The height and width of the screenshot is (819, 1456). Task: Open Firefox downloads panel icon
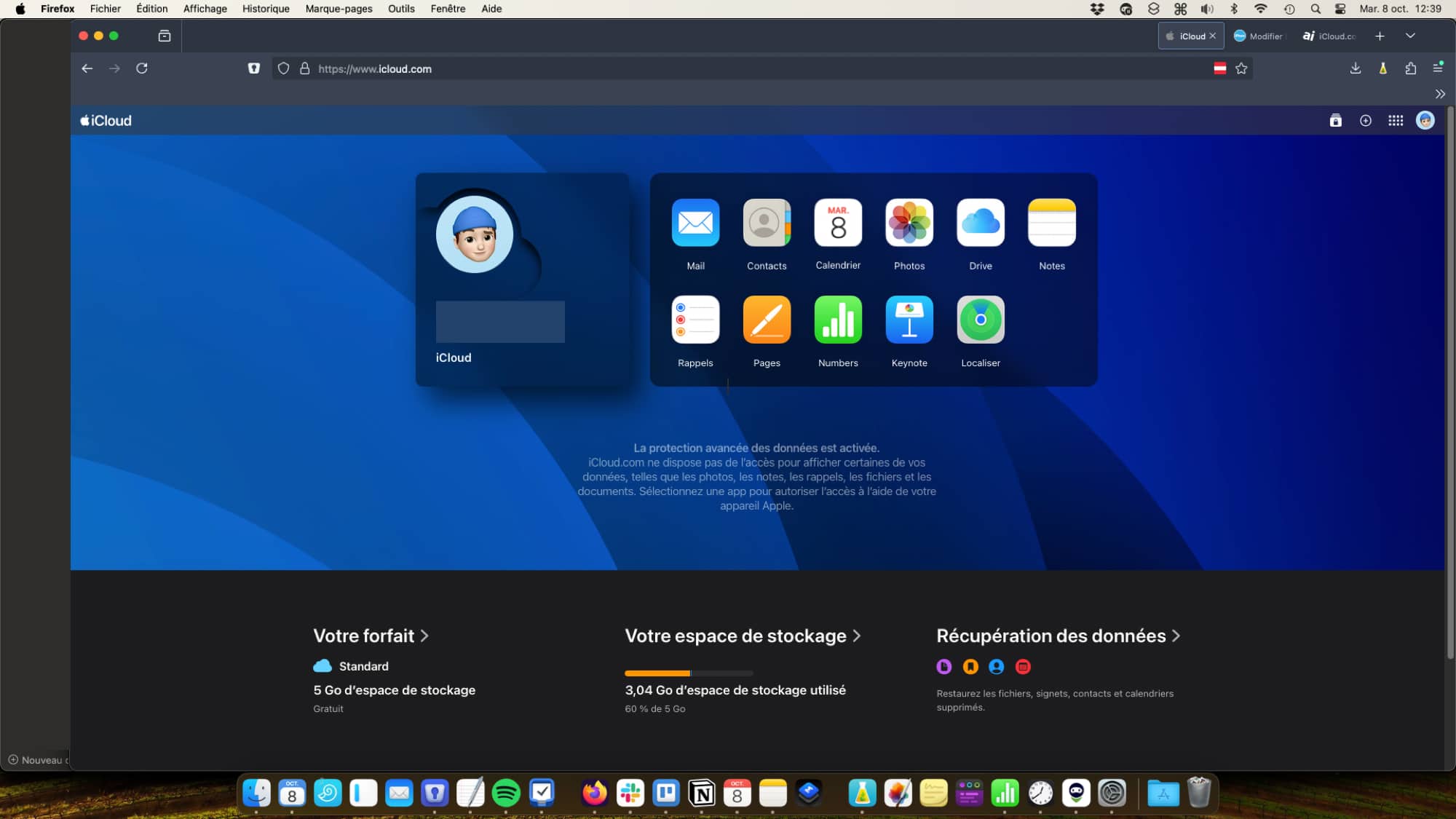tap(1356, 68)
